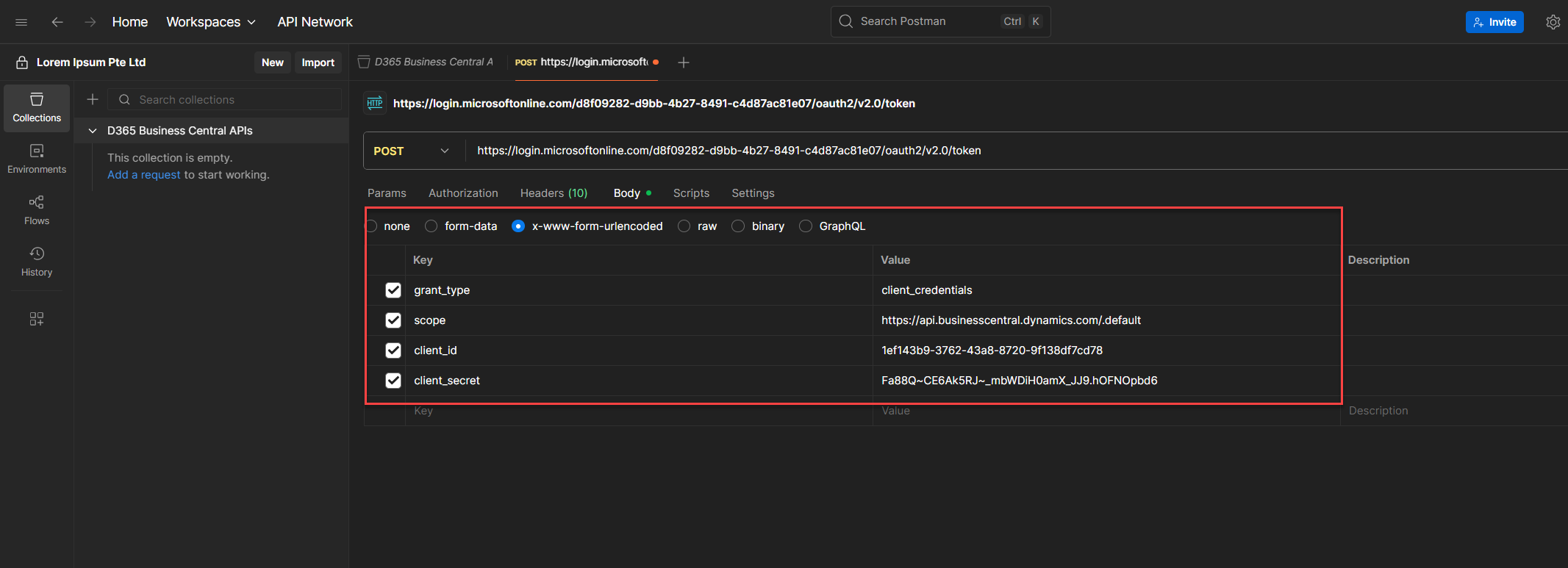Open the configure sidebar grid-plus icon
1568x568 pixels.
click(x=37, y=319)
